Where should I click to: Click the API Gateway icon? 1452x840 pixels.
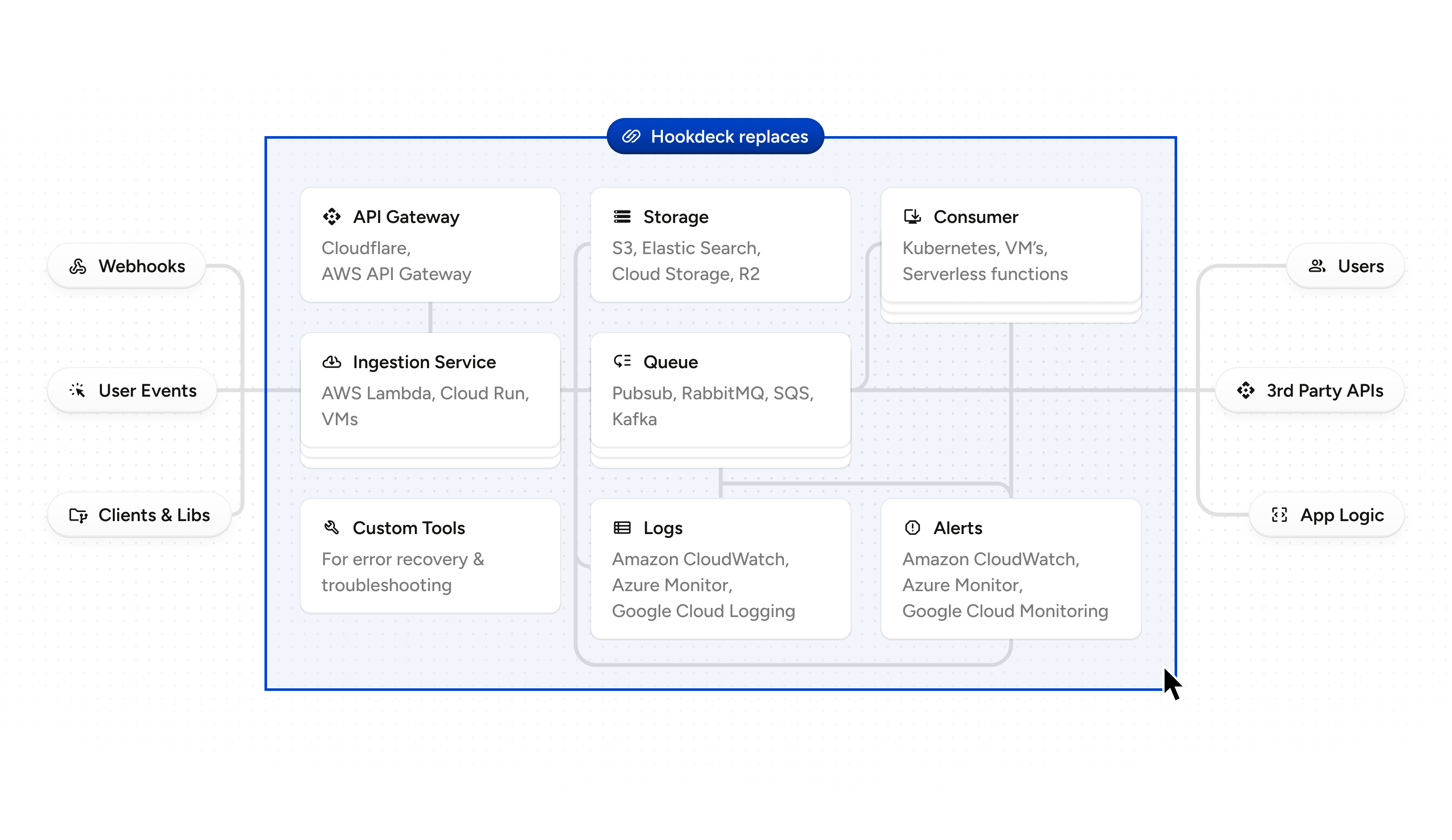[332, 216]
